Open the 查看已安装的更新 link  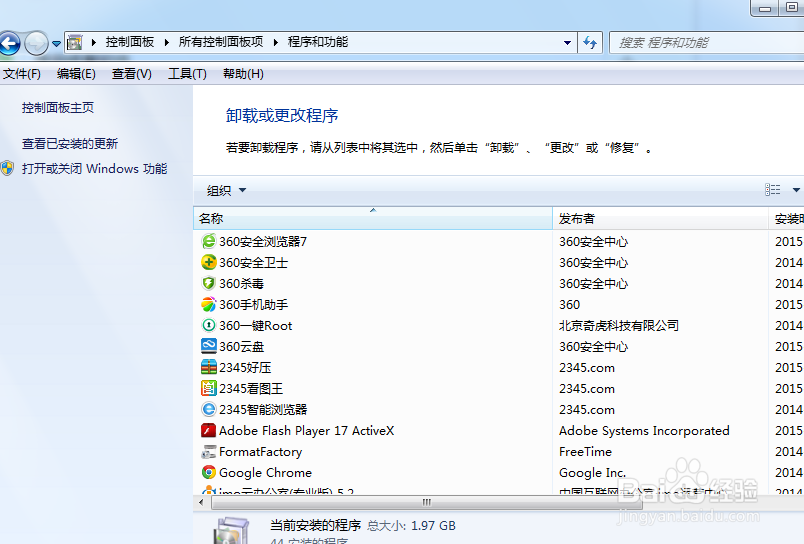[x=70, y=144]
